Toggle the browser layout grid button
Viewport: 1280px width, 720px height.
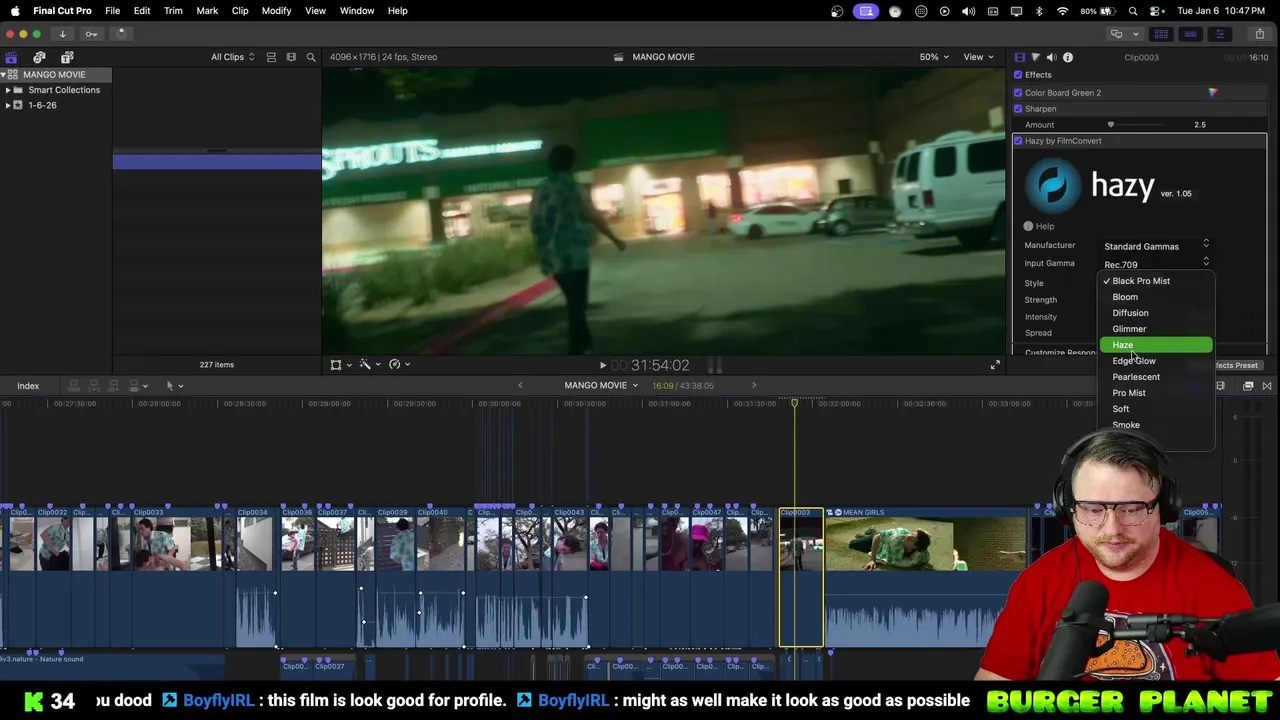[1161, 34]
